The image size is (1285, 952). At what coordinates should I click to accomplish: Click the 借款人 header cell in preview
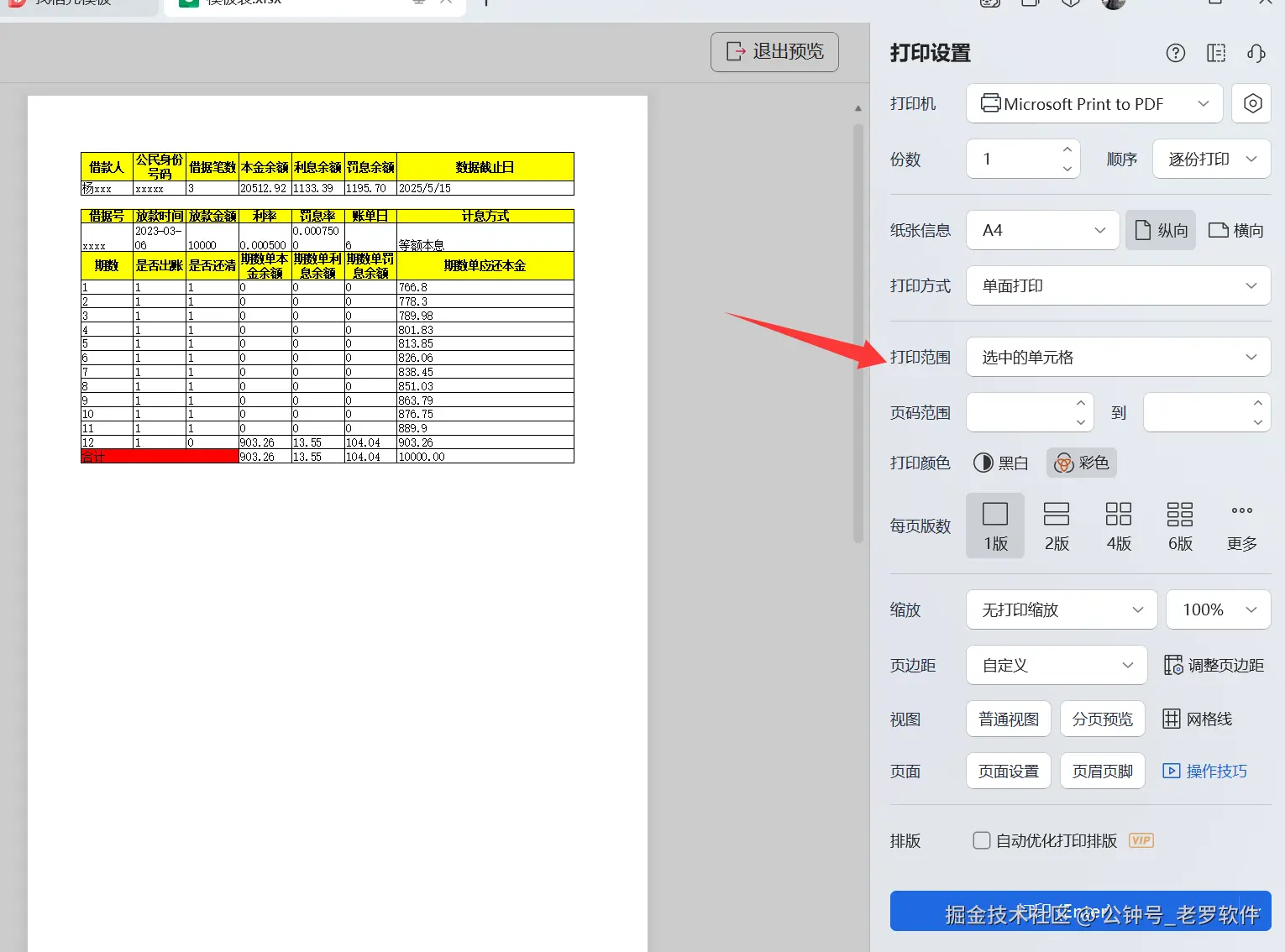107,167
